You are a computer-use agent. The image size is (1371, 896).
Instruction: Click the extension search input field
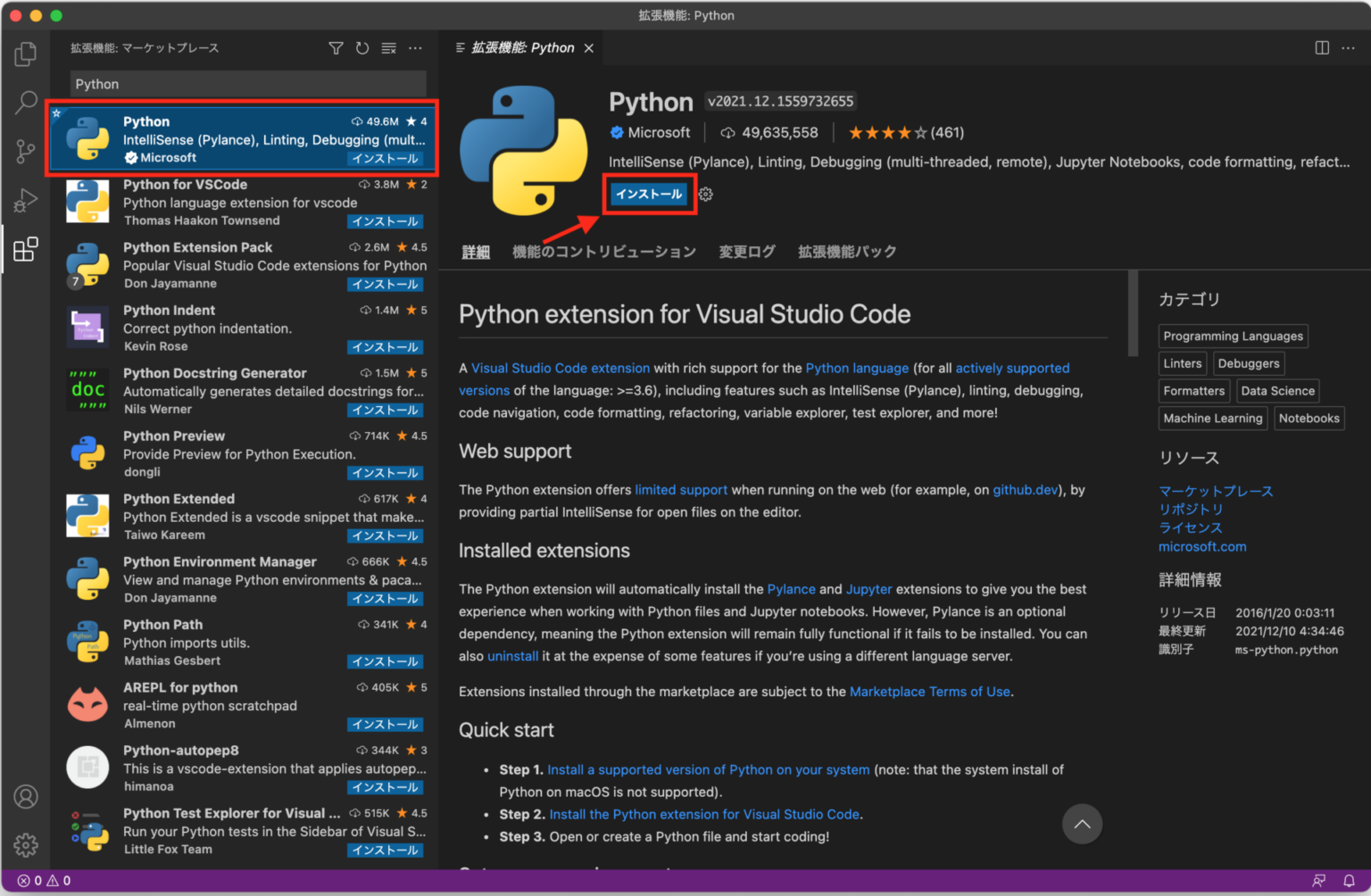click(247, 83)
